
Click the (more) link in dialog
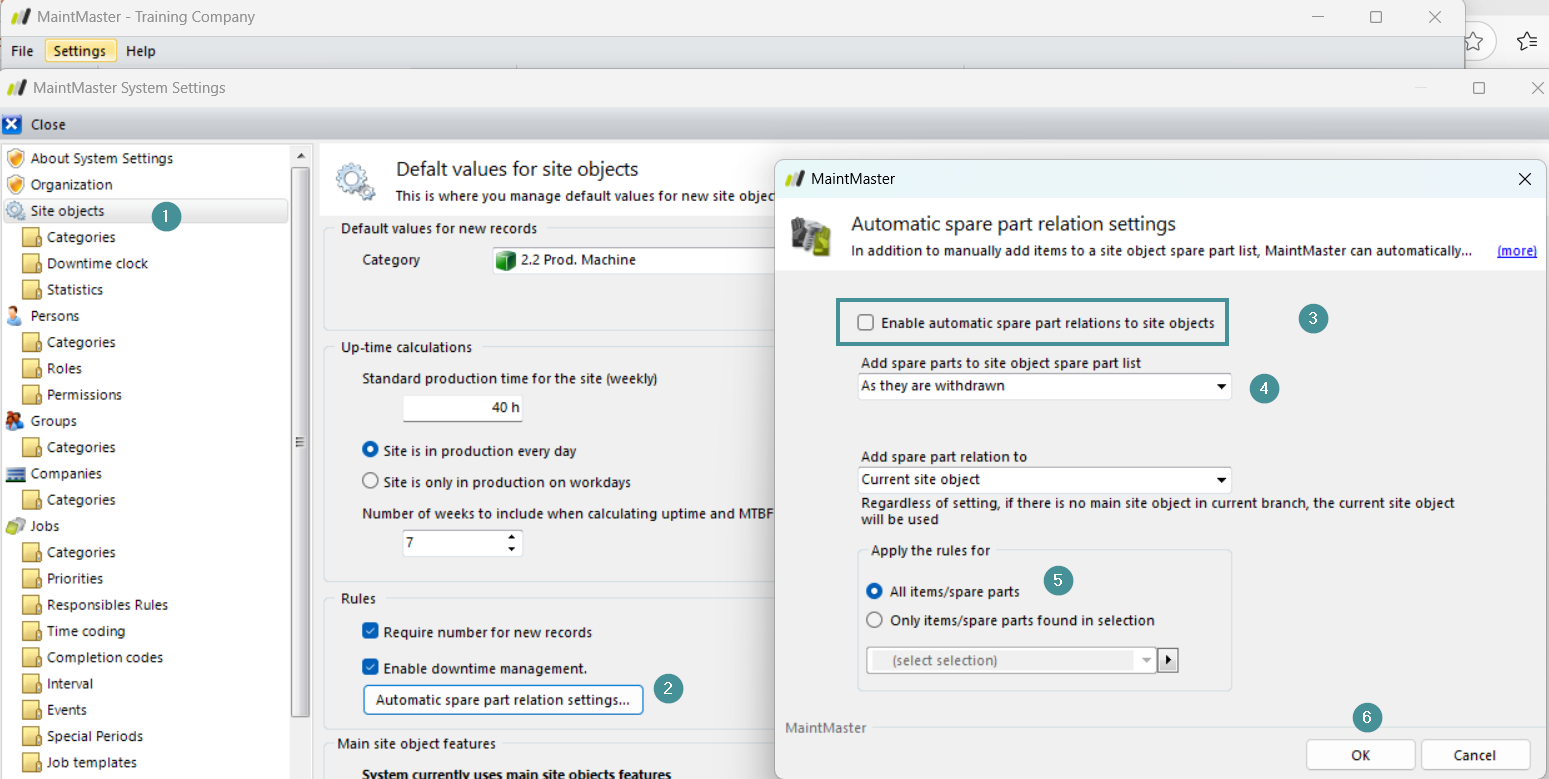(1516, 251)
